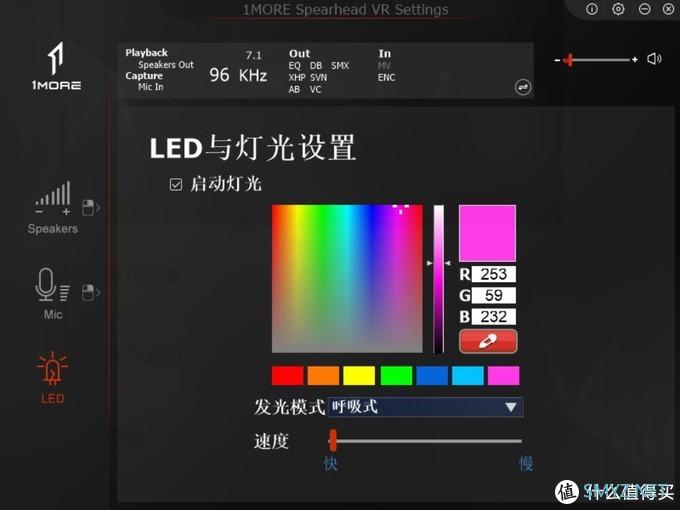Click Mic In under Capture

tap(150, 87)
